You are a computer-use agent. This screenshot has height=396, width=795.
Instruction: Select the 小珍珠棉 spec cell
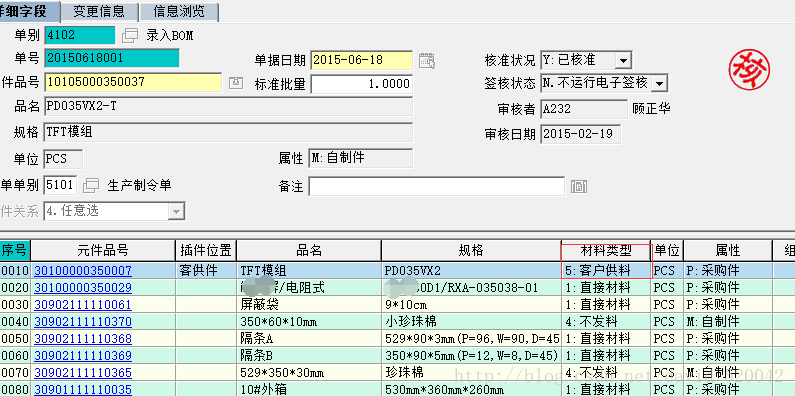[471, 322]
